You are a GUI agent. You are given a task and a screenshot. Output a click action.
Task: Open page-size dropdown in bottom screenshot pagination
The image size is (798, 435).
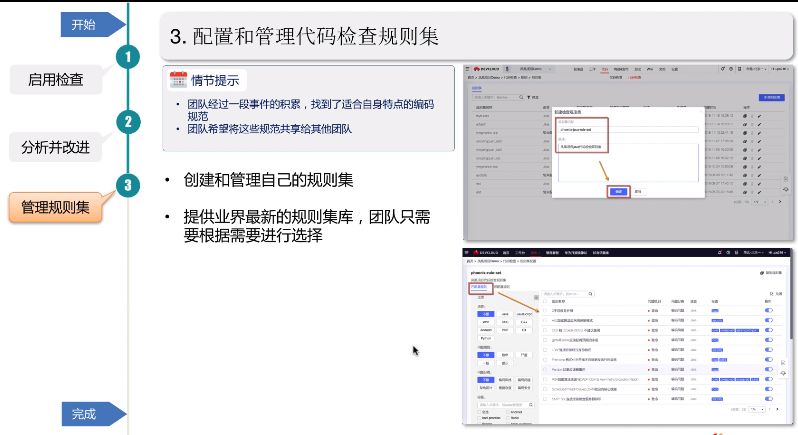757,409
